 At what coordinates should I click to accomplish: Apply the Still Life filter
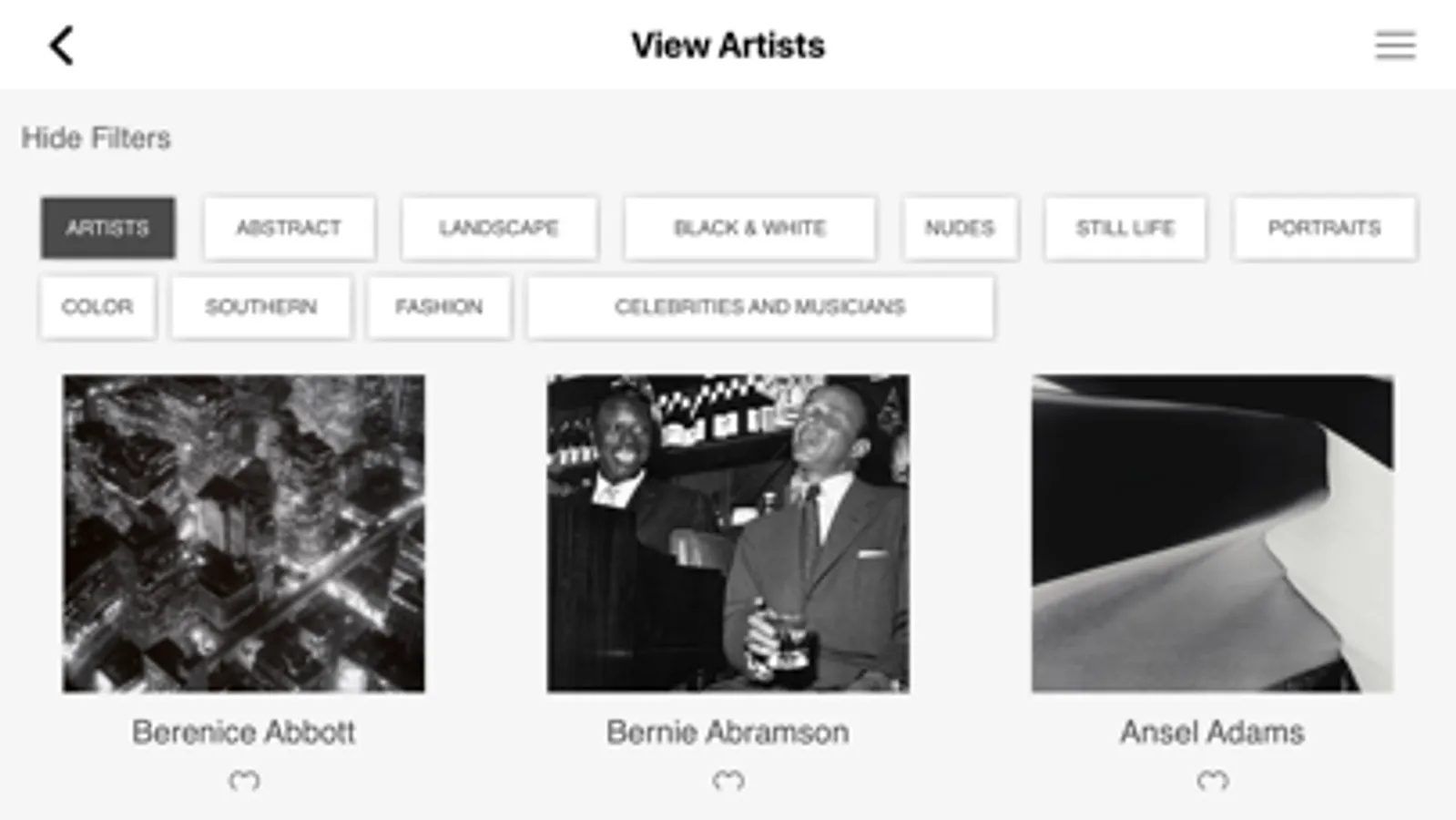click(x=1125, y=228)
